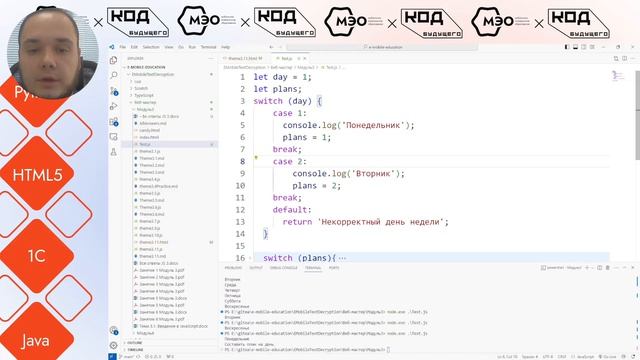
Task: Open the Run and Debug view
Action: pos(113,106)
